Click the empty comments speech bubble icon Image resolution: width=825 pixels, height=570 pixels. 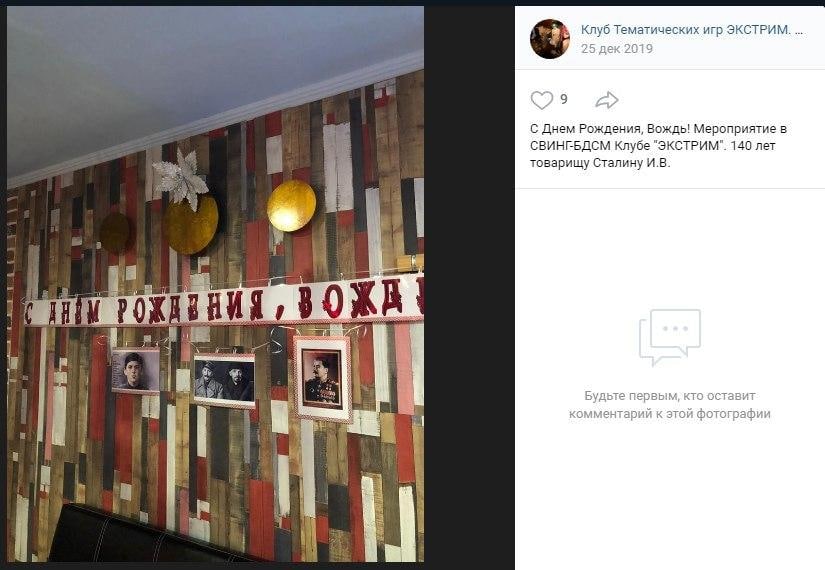(670, 337)
